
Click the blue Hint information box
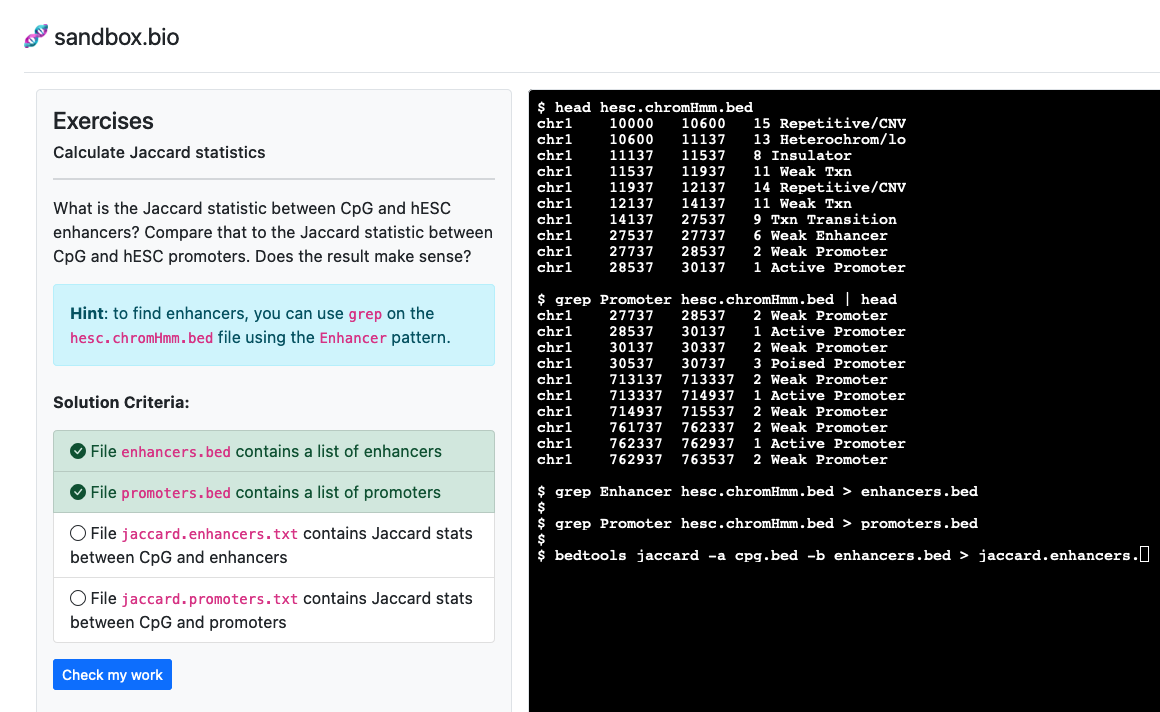pyautogui.click(x=273, y=326)
